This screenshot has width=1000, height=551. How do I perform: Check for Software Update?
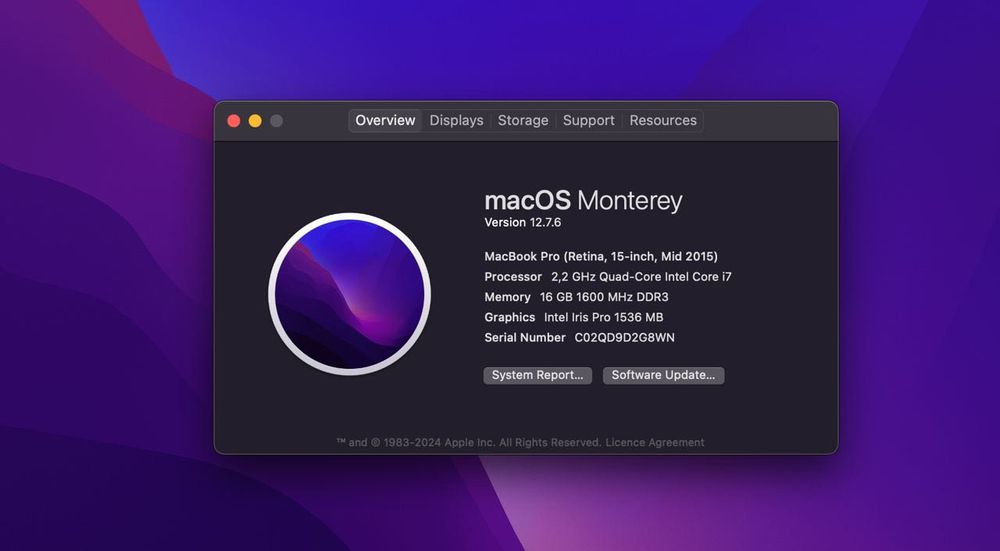(x=663, y=375)
